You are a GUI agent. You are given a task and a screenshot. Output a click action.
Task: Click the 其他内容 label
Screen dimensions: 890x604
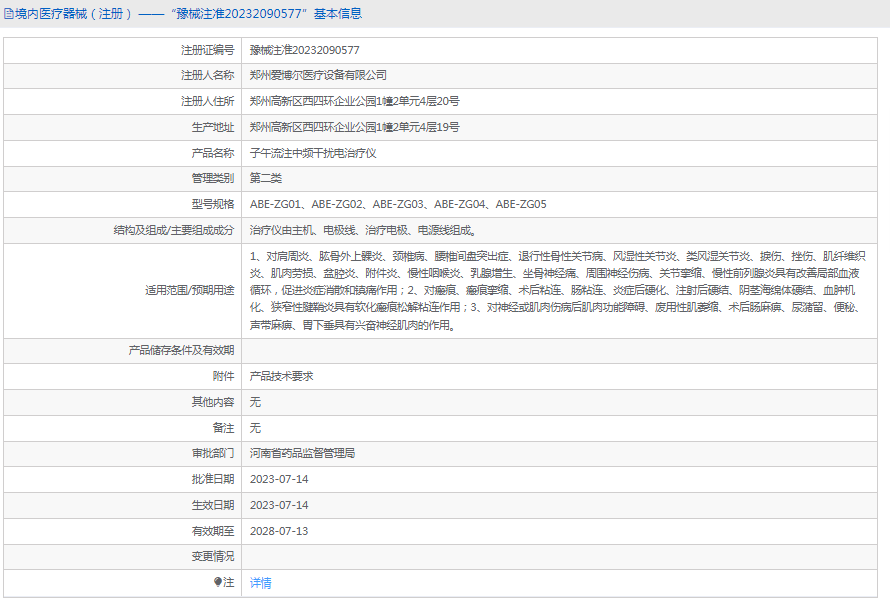point(213,402)
